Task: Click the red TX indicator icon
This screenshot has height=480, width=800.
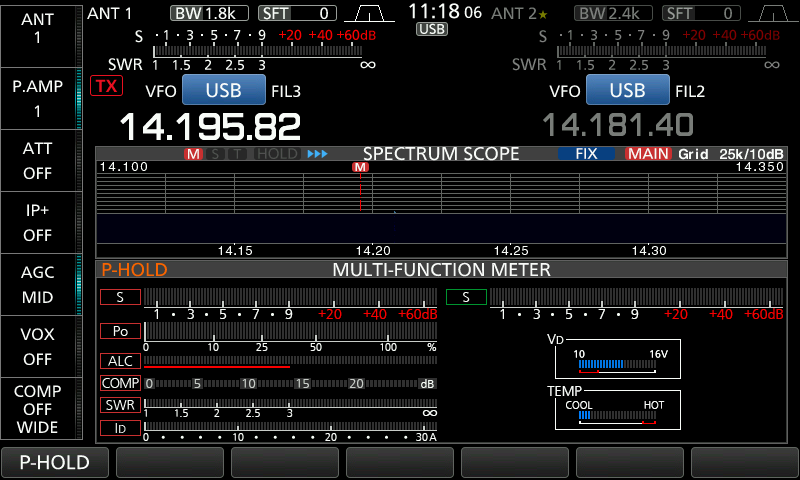Action: coord(105,86)
